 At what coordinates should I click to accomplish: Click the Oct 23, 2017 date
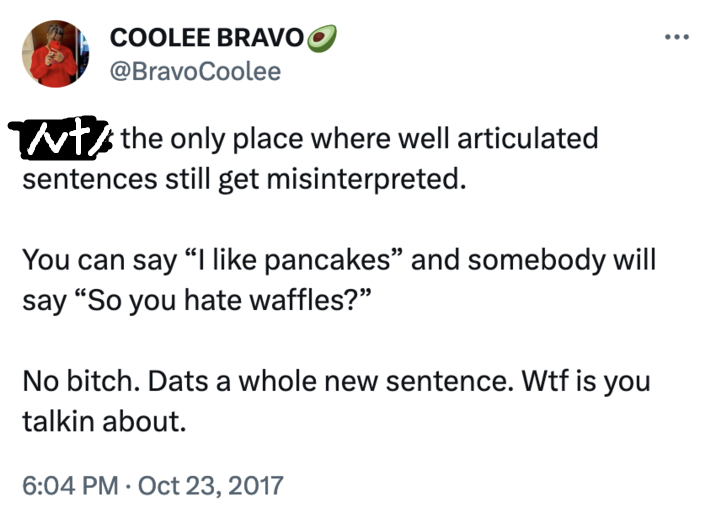point(211,486)
